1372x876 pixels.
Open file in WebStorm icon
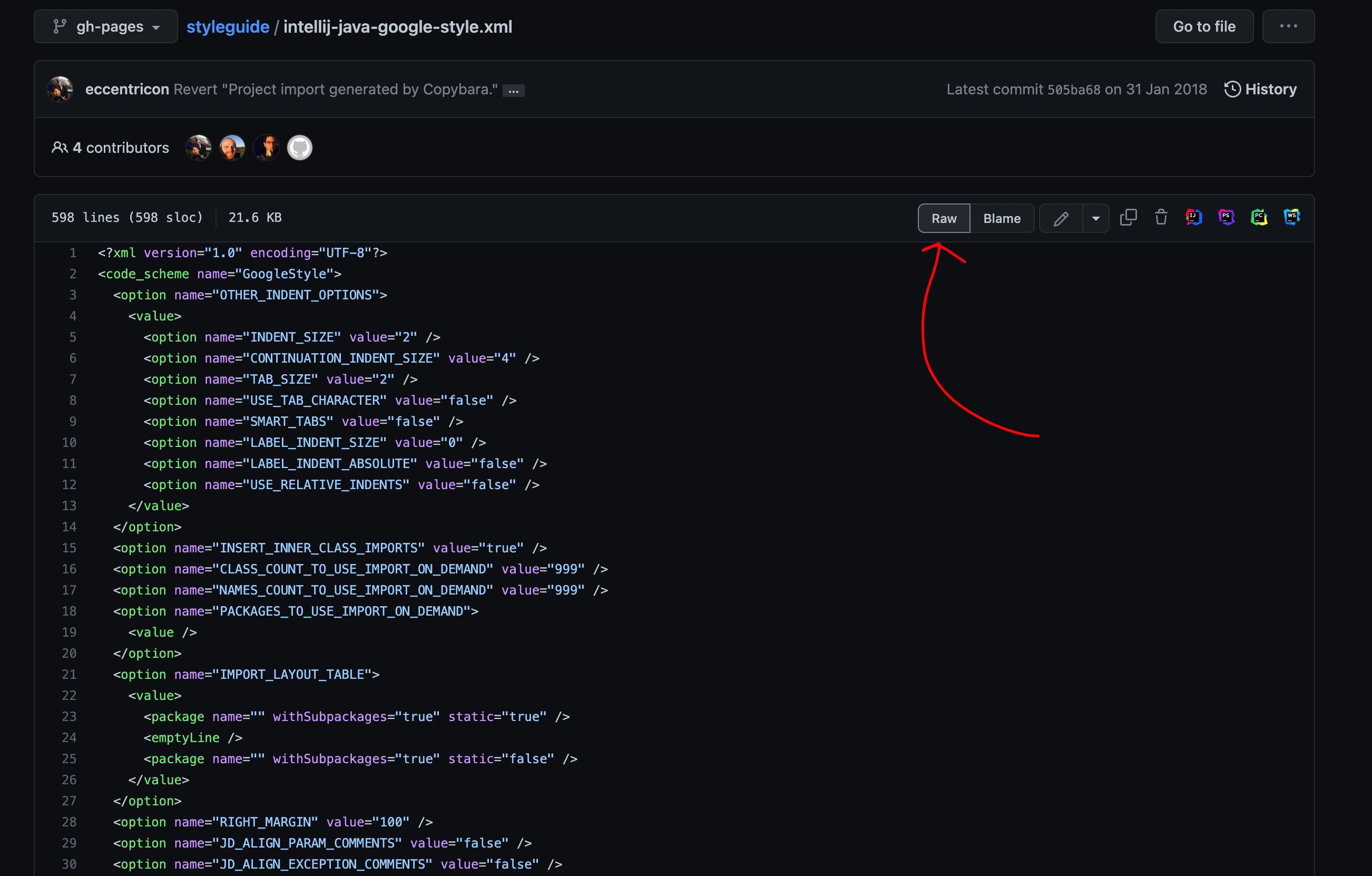point(1291,218)
